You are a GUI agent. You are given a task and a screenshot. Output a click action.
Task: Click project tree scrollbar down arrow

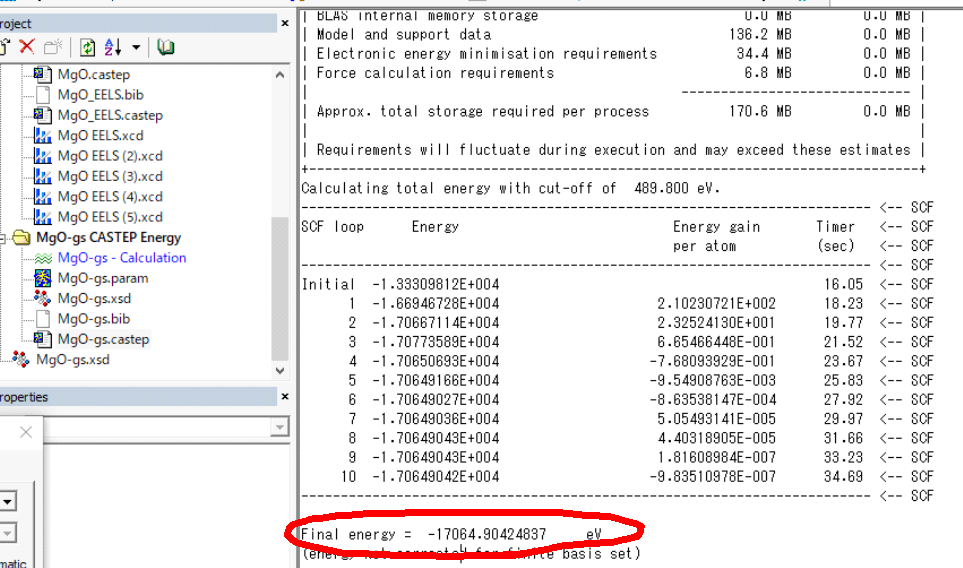[280, 370]
